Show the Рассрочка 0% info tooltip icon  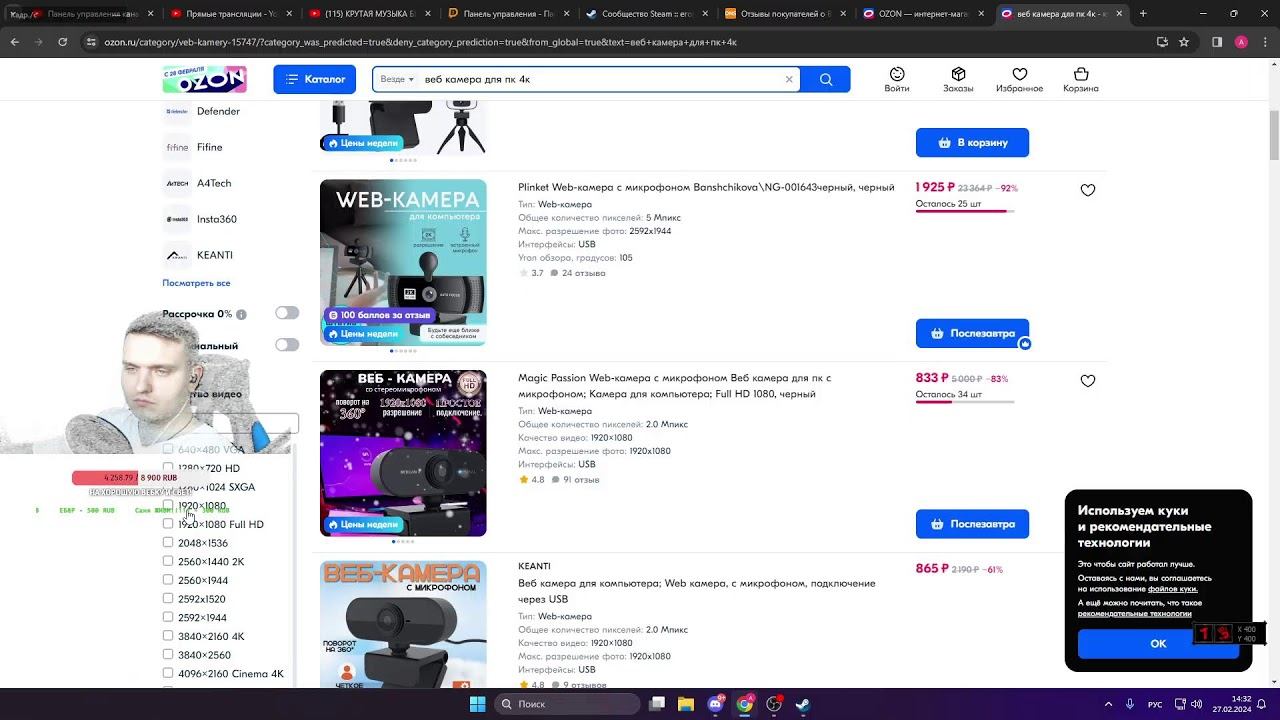pyautogui.click(x=241, y=314)
